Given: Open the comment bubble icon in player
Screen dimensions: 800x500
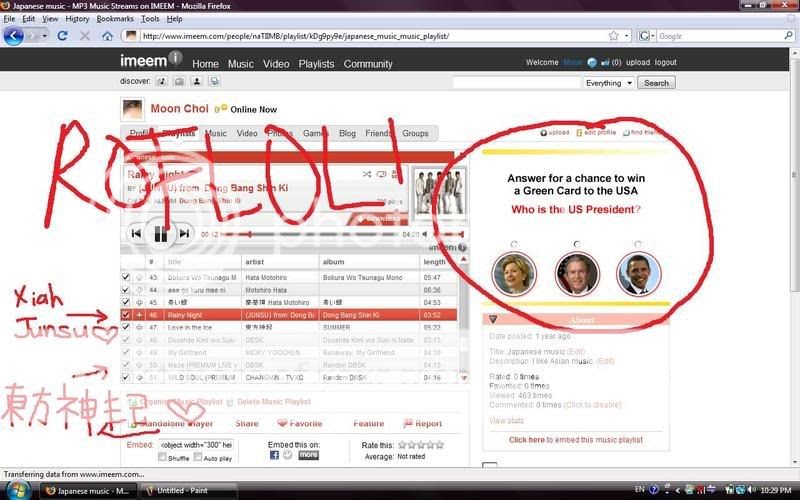Looking at the screenshot, I should [x=381, y=174].
